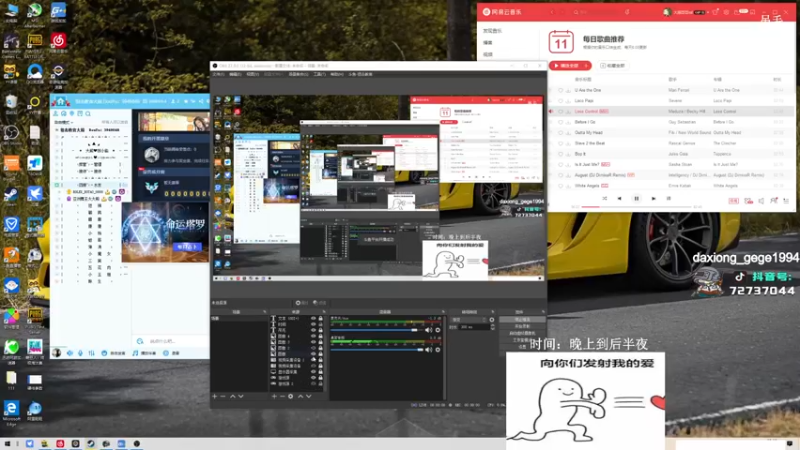Move selected OBS source down
Viewport: 800px width, 450px height.
[x=308, y=396]
